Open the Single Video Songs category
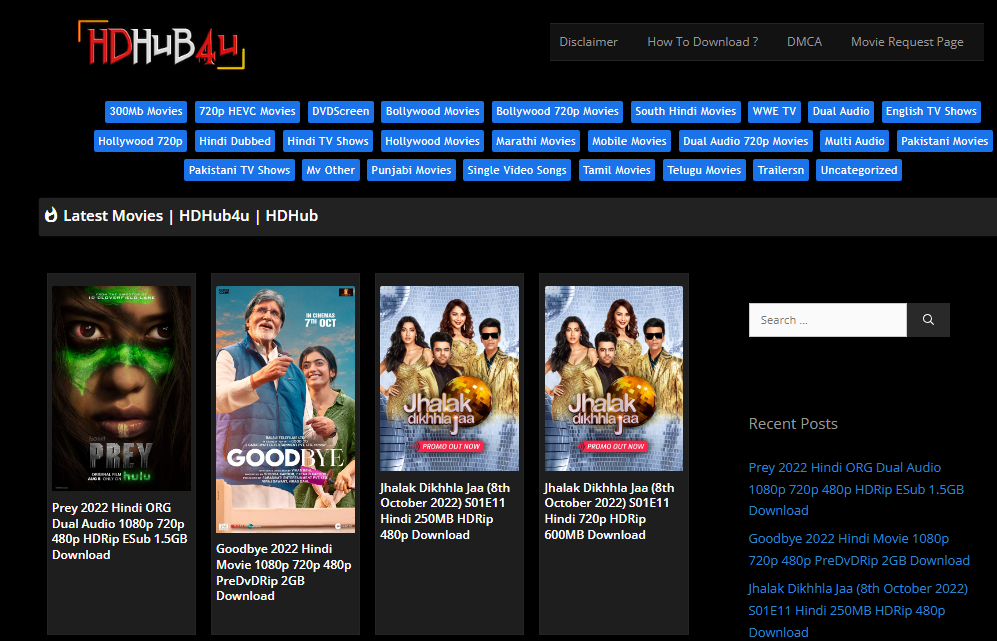Image resolution: width=997 pixels, height=641 pixels. point(517,170)
